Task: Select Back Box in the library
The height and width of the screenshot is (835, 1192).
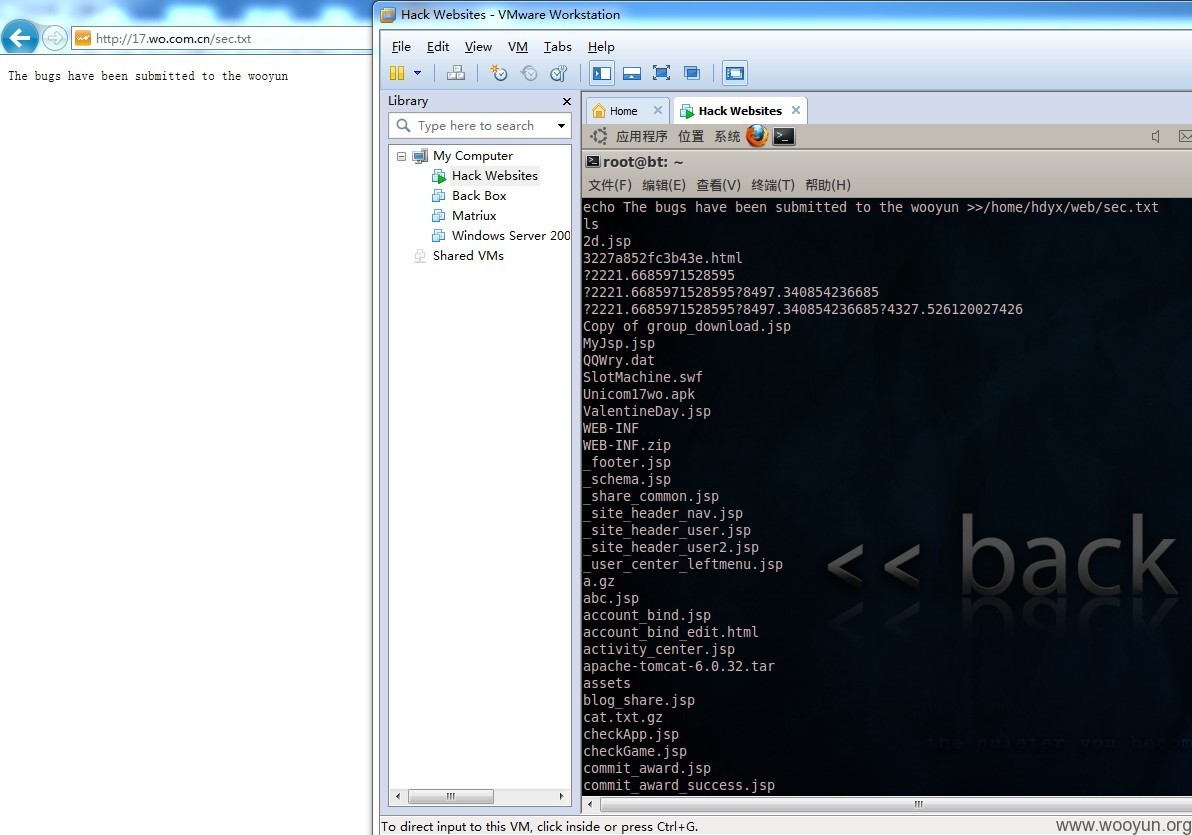Action: tap(479, 195)
